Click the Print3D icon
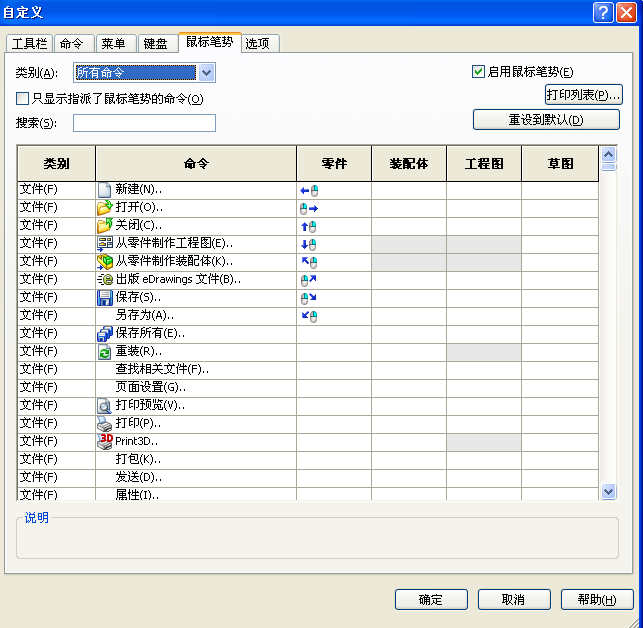 (105, 442)
